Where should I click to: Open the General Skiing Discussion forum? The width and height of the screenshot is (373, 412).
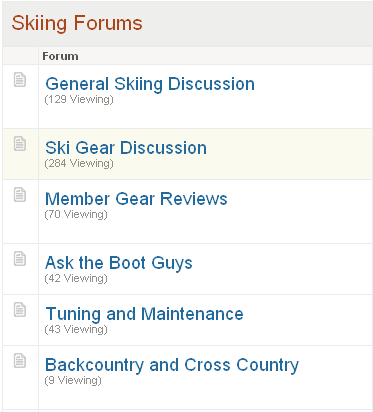[x=150, y=84]
